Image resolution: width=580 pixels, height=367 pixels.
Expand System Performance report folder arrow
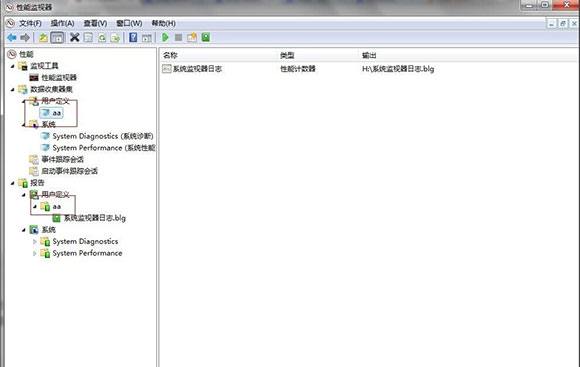[x=35, y=253]
